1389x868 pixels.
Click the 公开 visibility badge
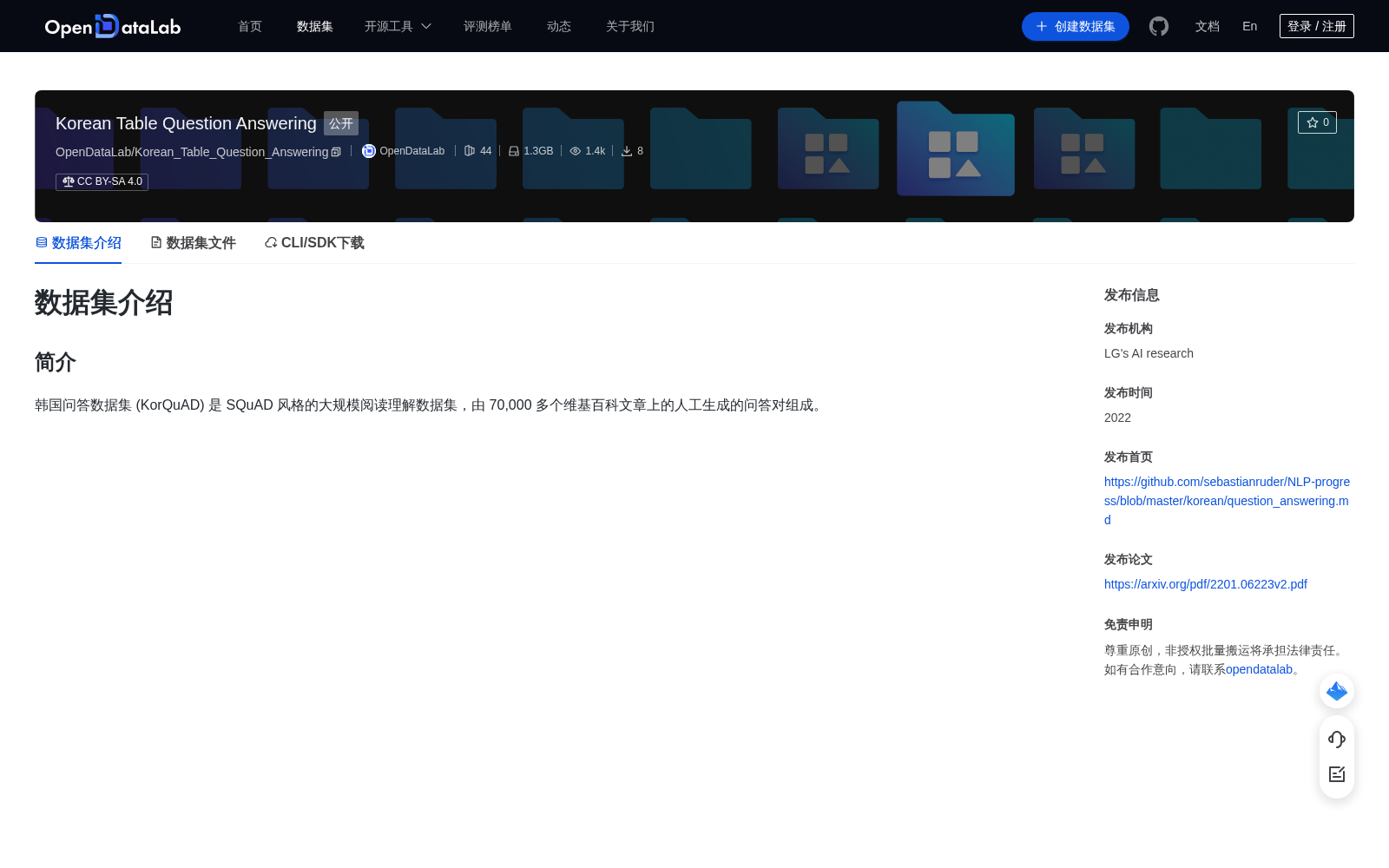pyautogui.click(x=341, y=123)
